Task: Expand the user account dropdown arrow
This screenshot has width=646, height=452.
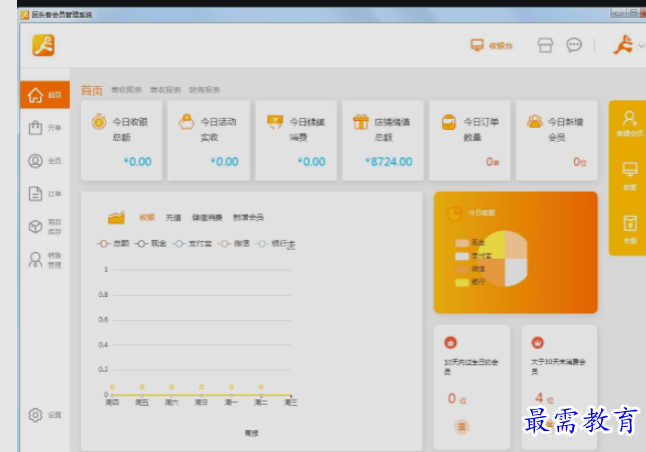Action: click(641, 46)
